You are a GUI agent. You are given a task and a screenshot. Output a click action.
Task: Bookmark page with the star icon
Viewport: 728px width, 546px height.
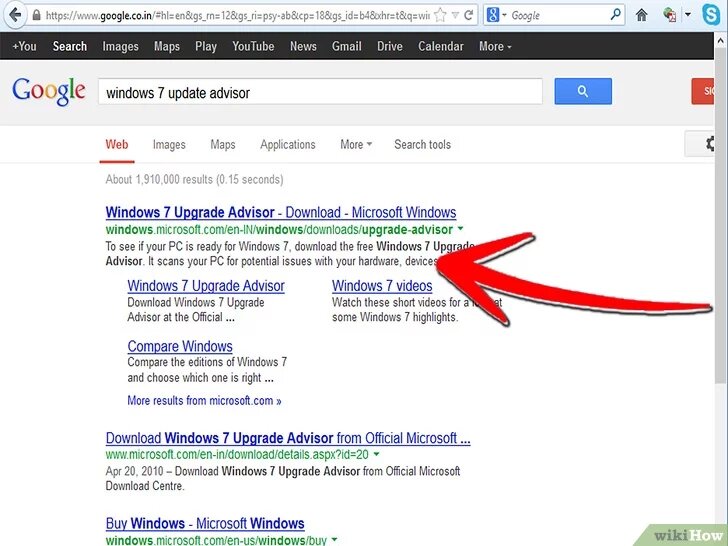[440, 15]
